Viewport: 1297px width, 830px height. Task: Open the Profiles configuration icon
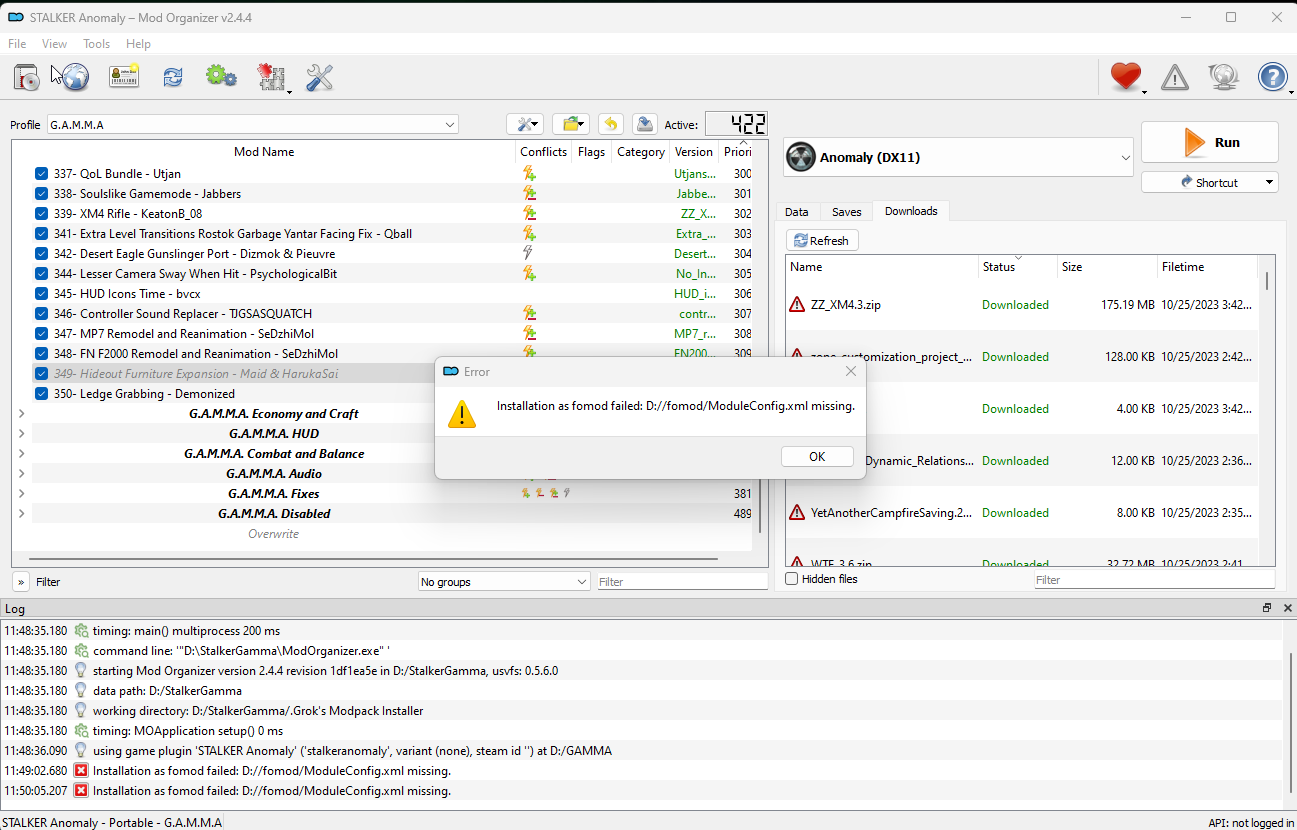(x=124, y=77)
